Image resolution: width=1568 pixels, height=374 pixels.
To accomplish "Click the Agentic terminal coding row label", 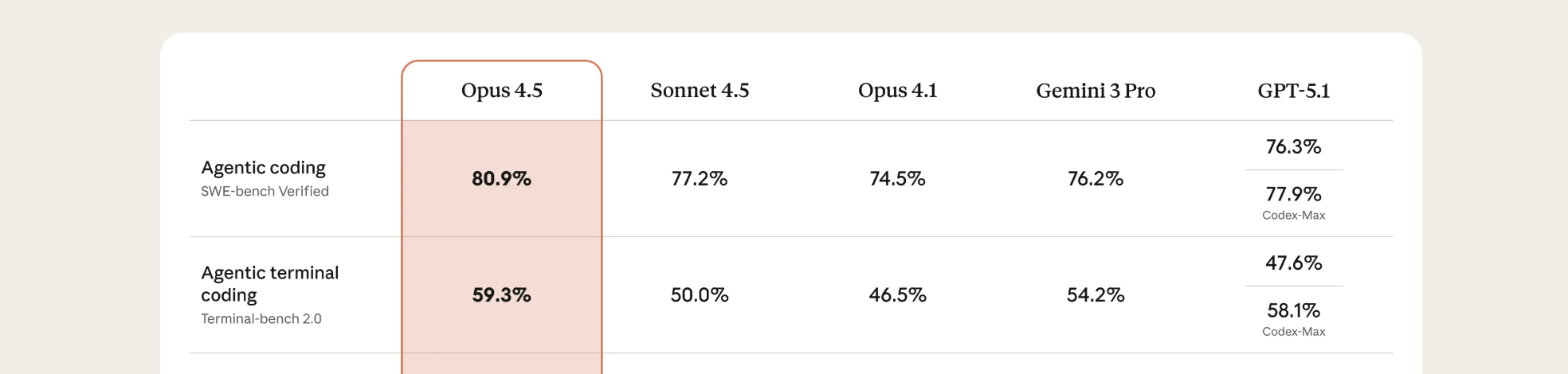I will tap(269, 284).
